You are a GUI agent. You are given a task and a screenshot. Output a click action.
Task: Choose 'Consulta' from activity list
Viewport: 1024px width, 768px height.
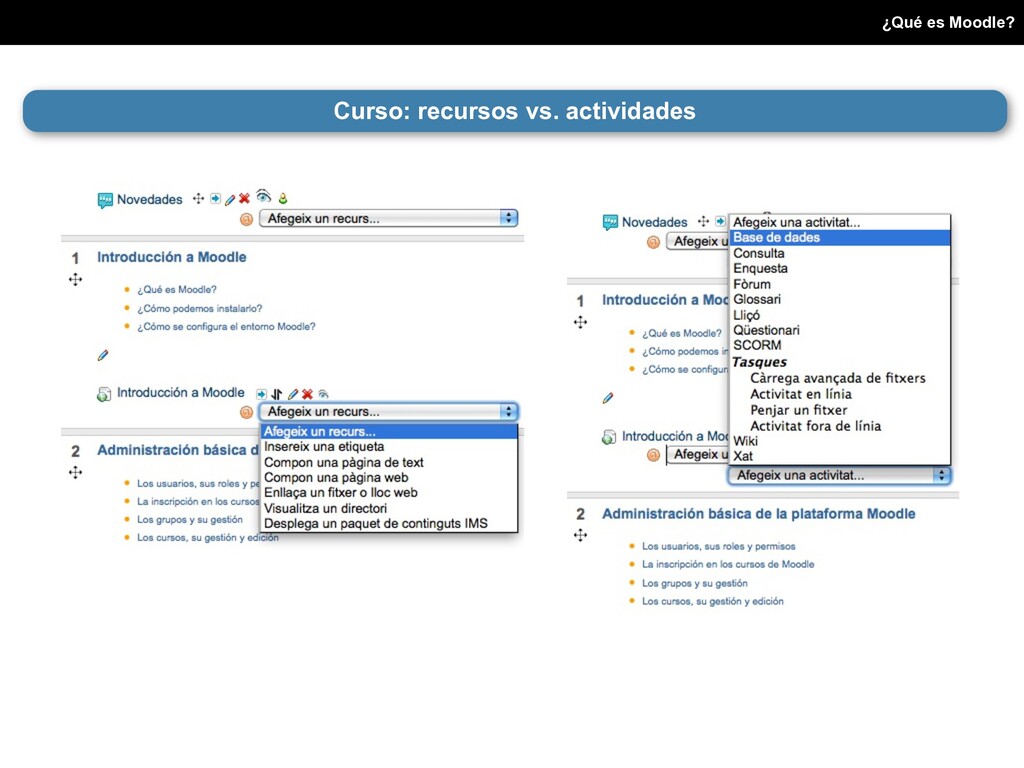840,253
